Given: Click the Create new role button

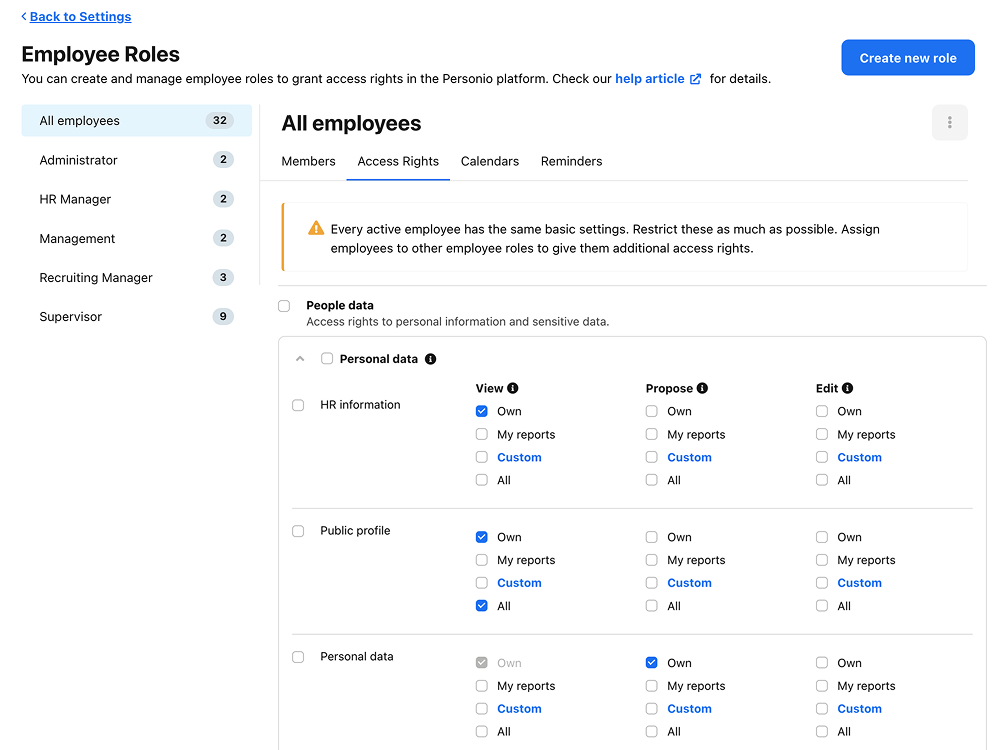Looking at the screenshot, I should (x=907, y=58).
